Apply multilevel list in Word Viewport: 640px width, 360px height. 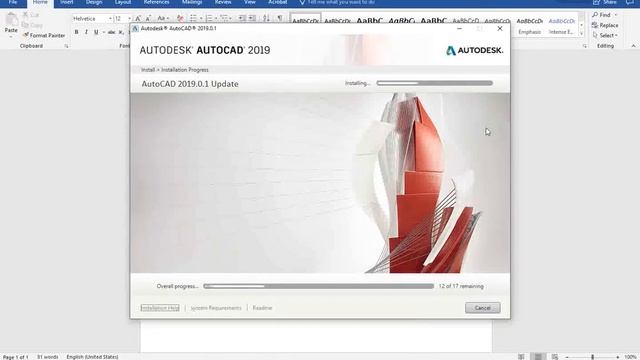point(224,18)
